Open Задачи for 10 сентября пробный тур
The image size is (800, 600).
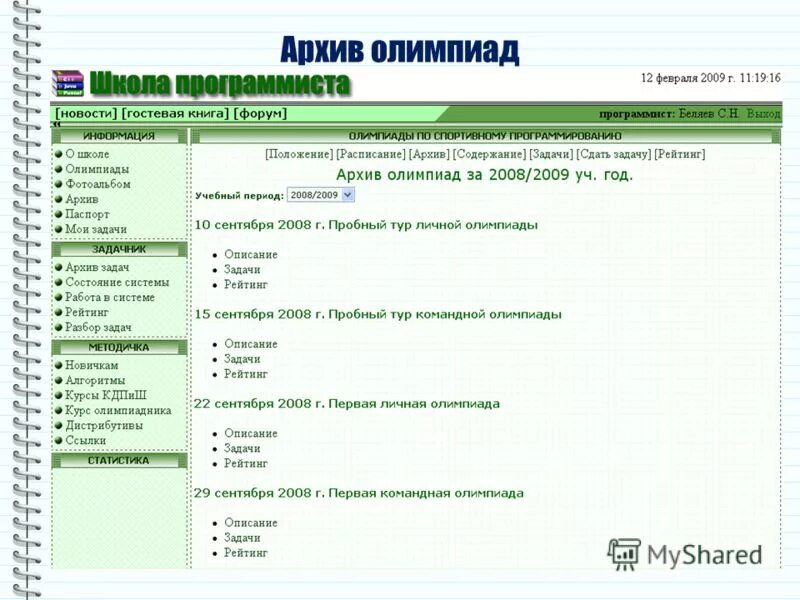[242, 269]
